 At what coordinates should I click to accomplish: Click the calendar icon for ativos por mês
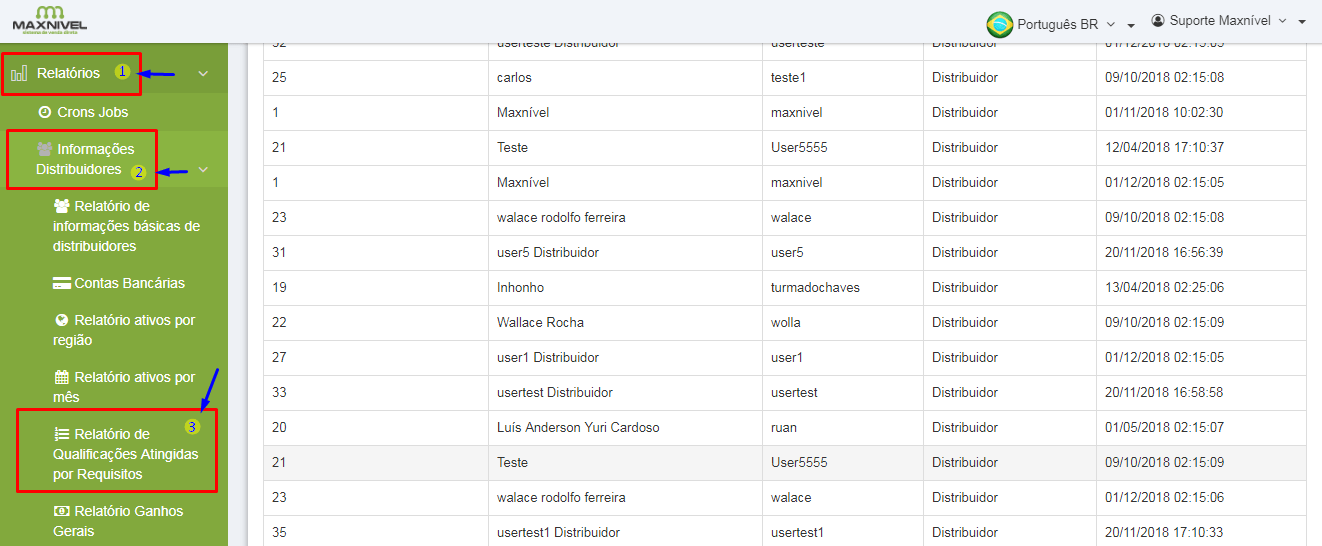pos(62,377)
